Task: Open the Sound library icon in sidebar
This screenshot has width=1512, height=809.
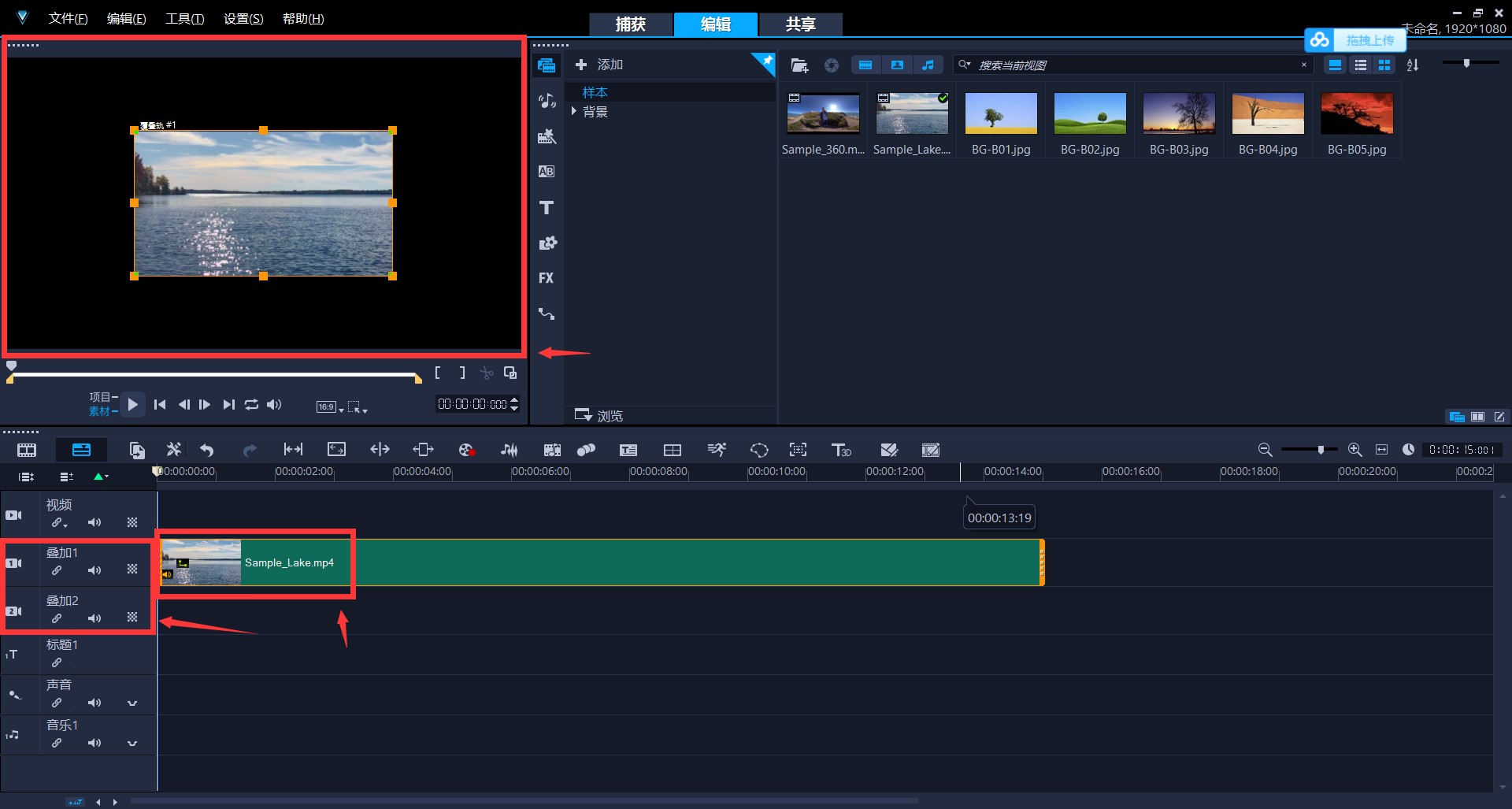Action: 547,101
